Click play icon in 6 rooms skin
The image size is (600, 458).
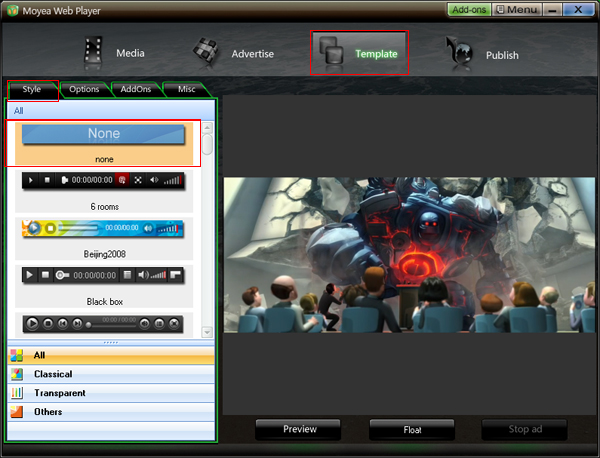point(31,180)
